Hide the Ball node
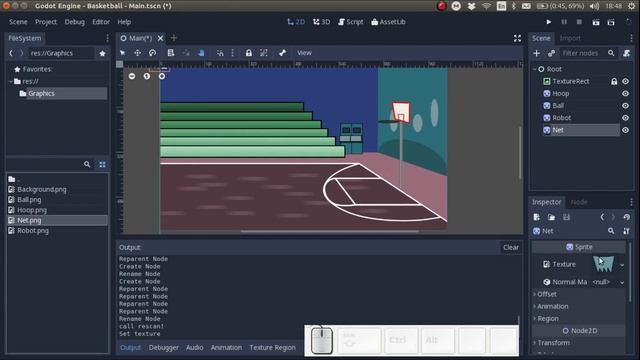The height and width of the screenshot is (360, 640). click(x=625, y=106)
